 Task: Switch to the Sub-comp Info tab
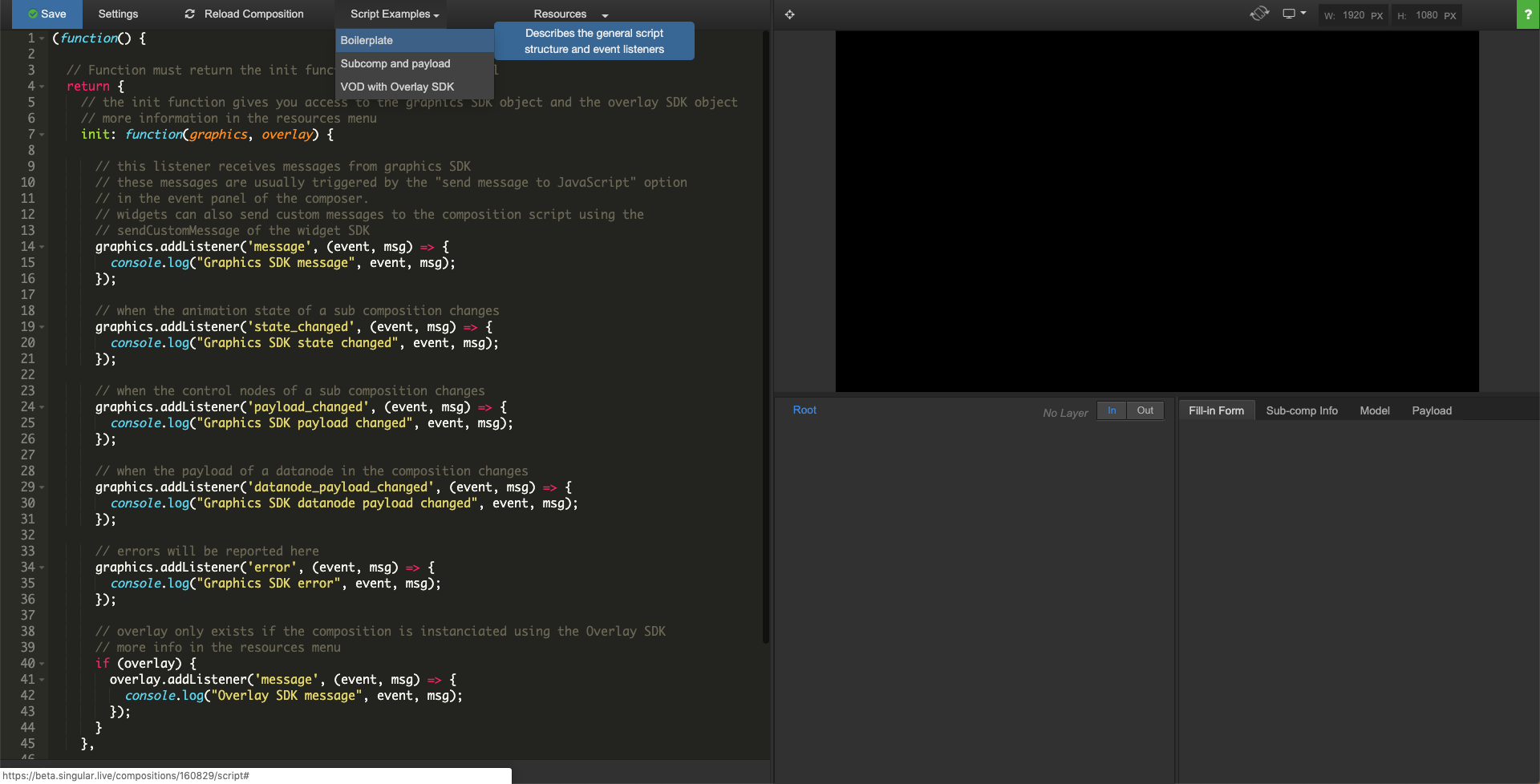[1302, 410]
